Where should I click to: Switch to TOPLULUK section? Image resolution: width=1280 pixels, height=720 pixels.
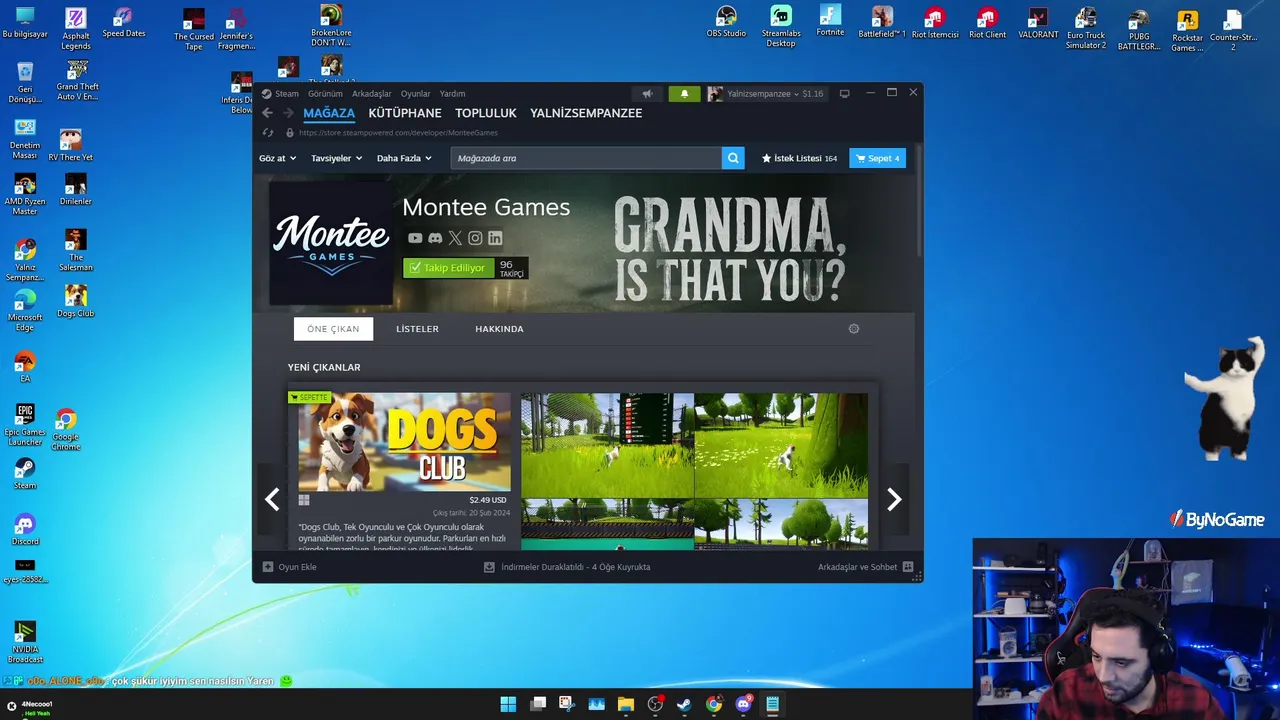click(x=486, y=113)
